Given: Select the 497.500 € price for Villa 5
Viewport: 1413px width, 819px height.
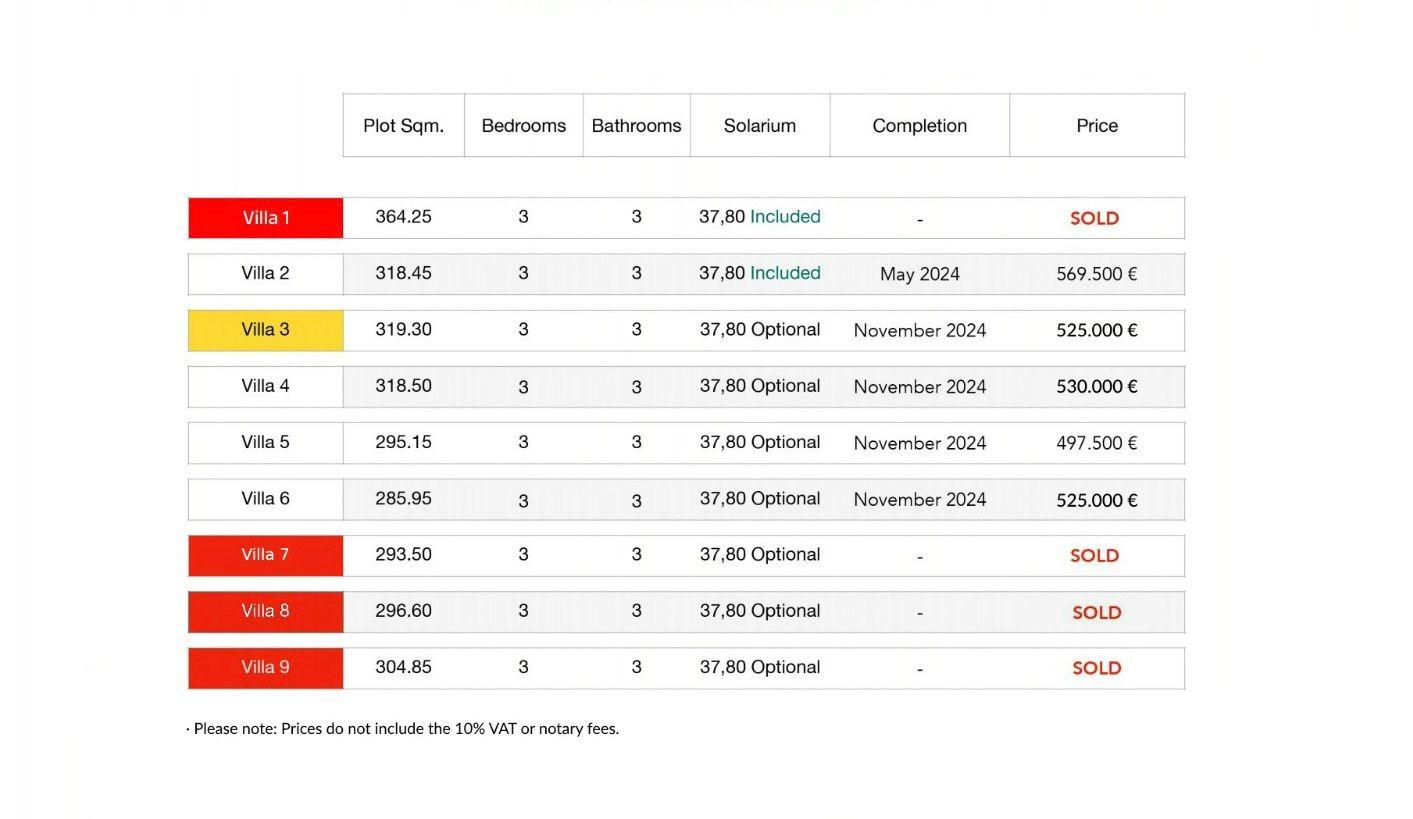Looking at the screenshot, I should coord(1097,443).
